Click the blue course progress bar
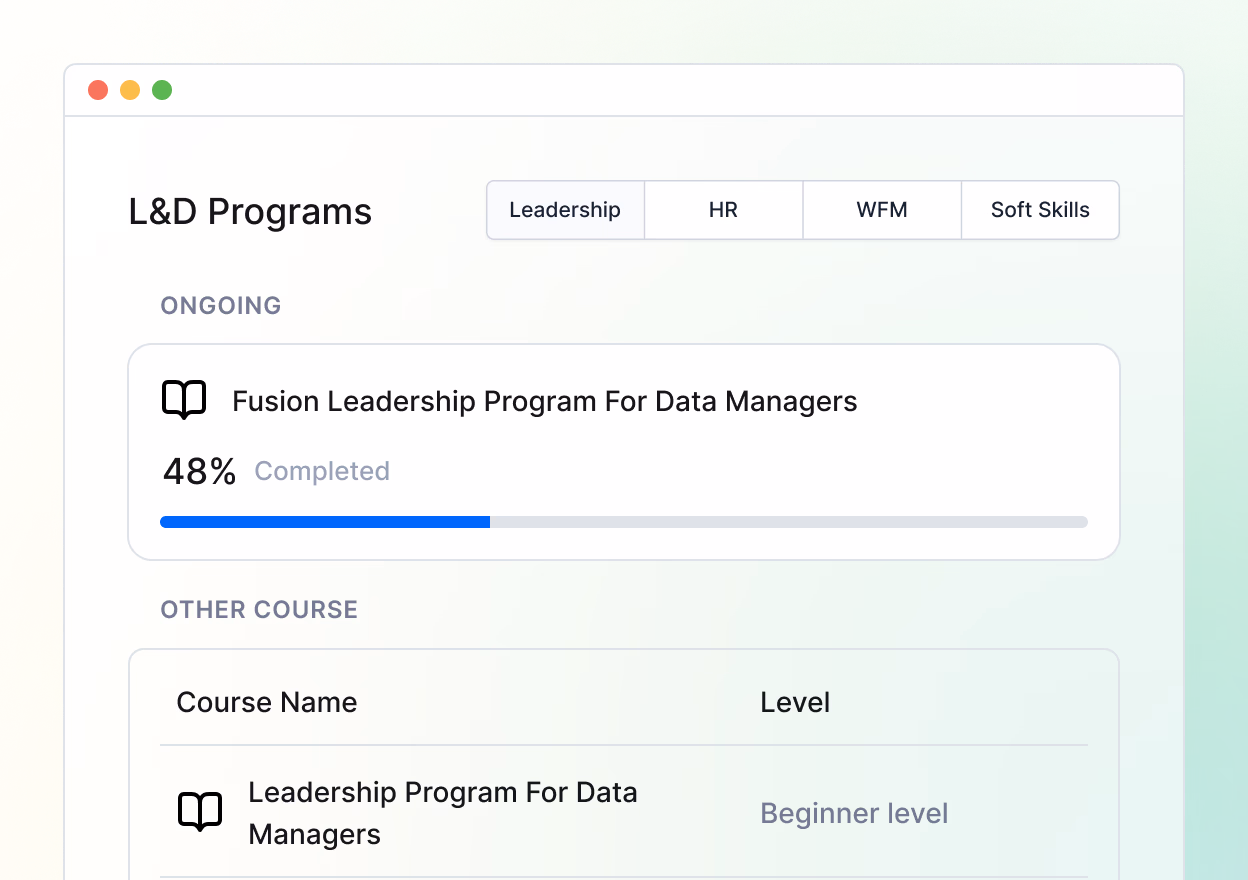 click(x=325, y=522)
